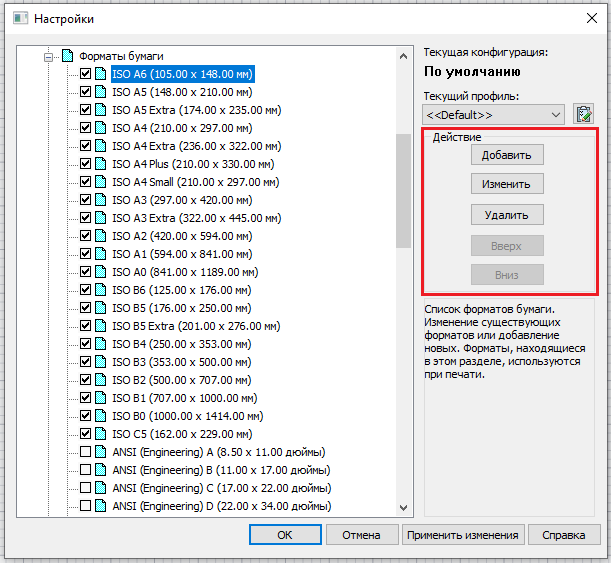Click the Форматы бумаги folder page icon
The width and height of the screenshot is (611, 563).
click(67, 56)
